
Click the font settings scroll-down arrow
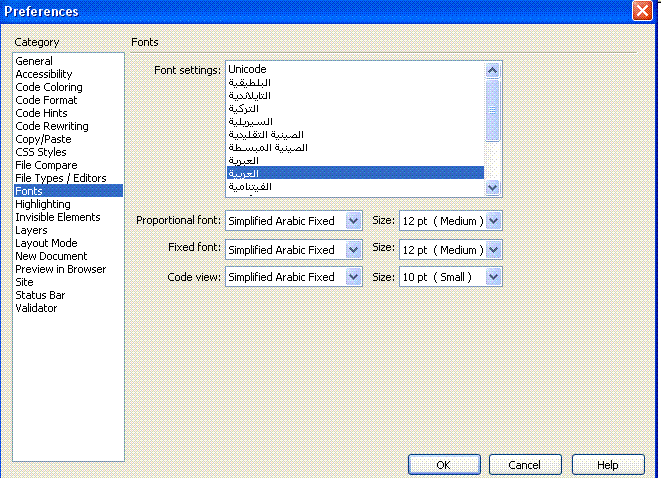tap(492, 187)
